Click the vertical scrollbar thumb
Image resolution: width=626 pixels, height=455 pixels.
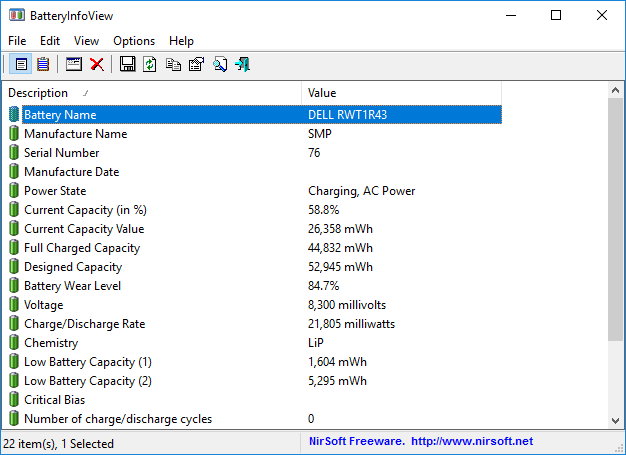click(615, 220)
